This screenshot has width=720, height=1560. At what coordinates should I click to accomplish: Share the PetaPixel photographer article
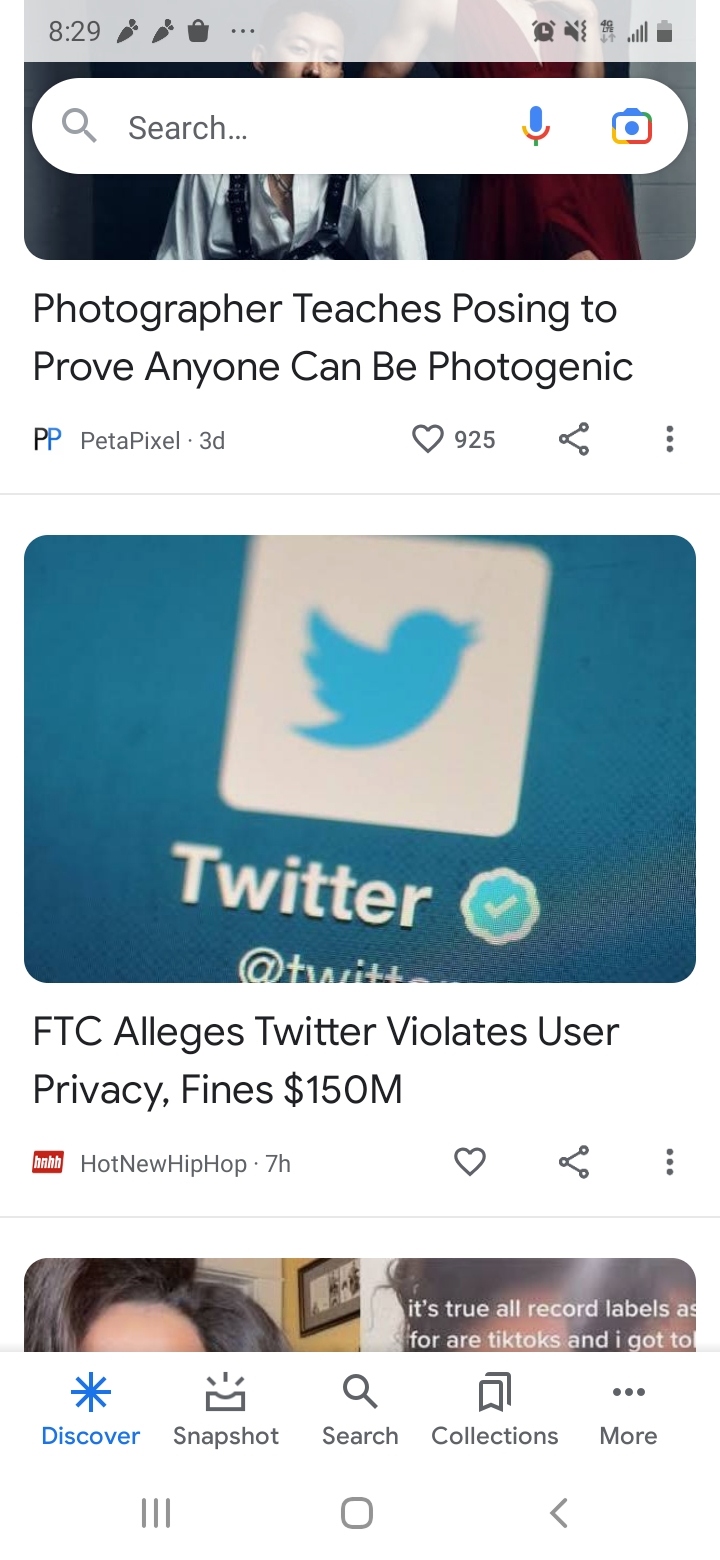pos(574,439)
